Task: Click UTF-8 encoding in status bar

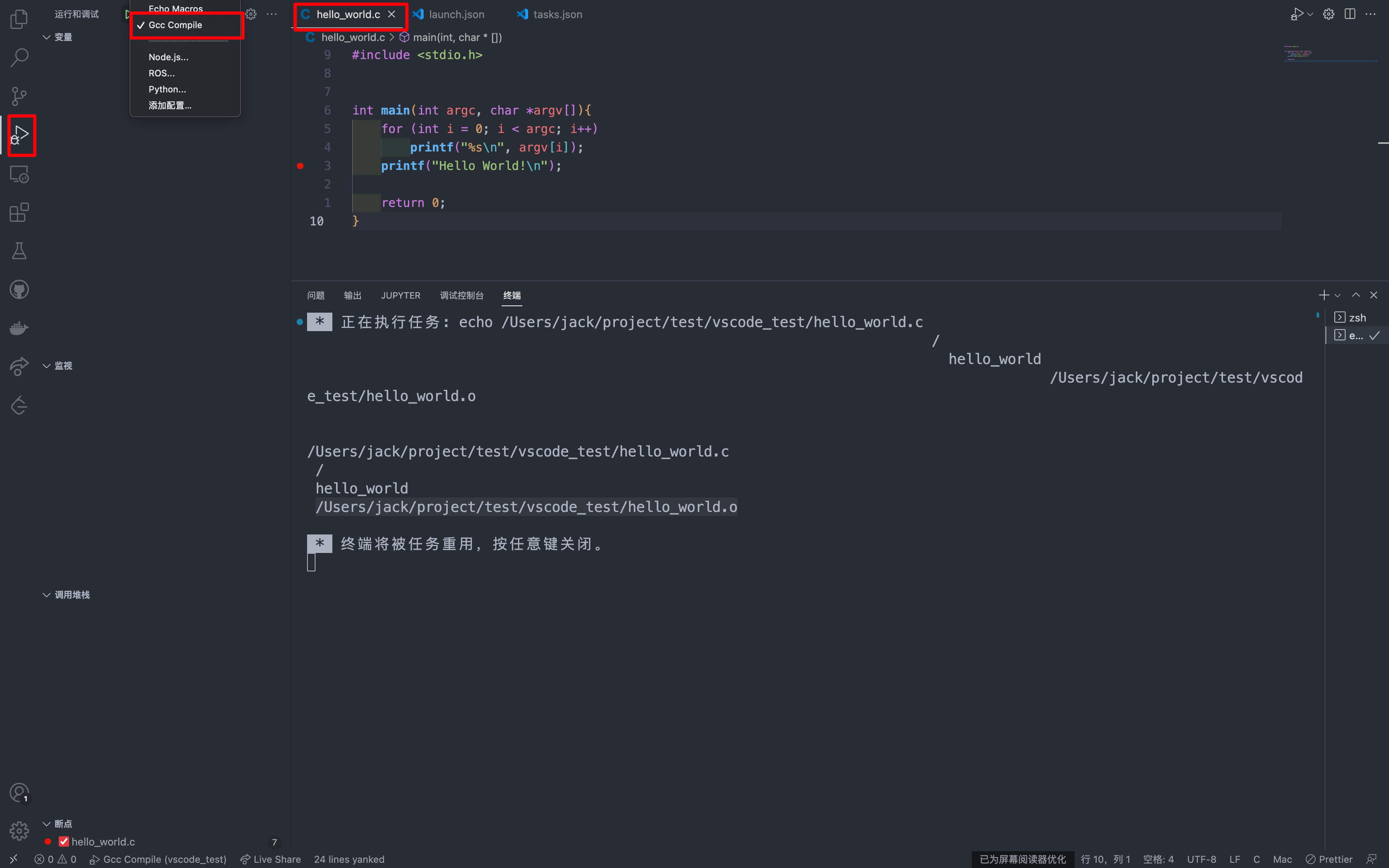Action: click(1201, 859)
